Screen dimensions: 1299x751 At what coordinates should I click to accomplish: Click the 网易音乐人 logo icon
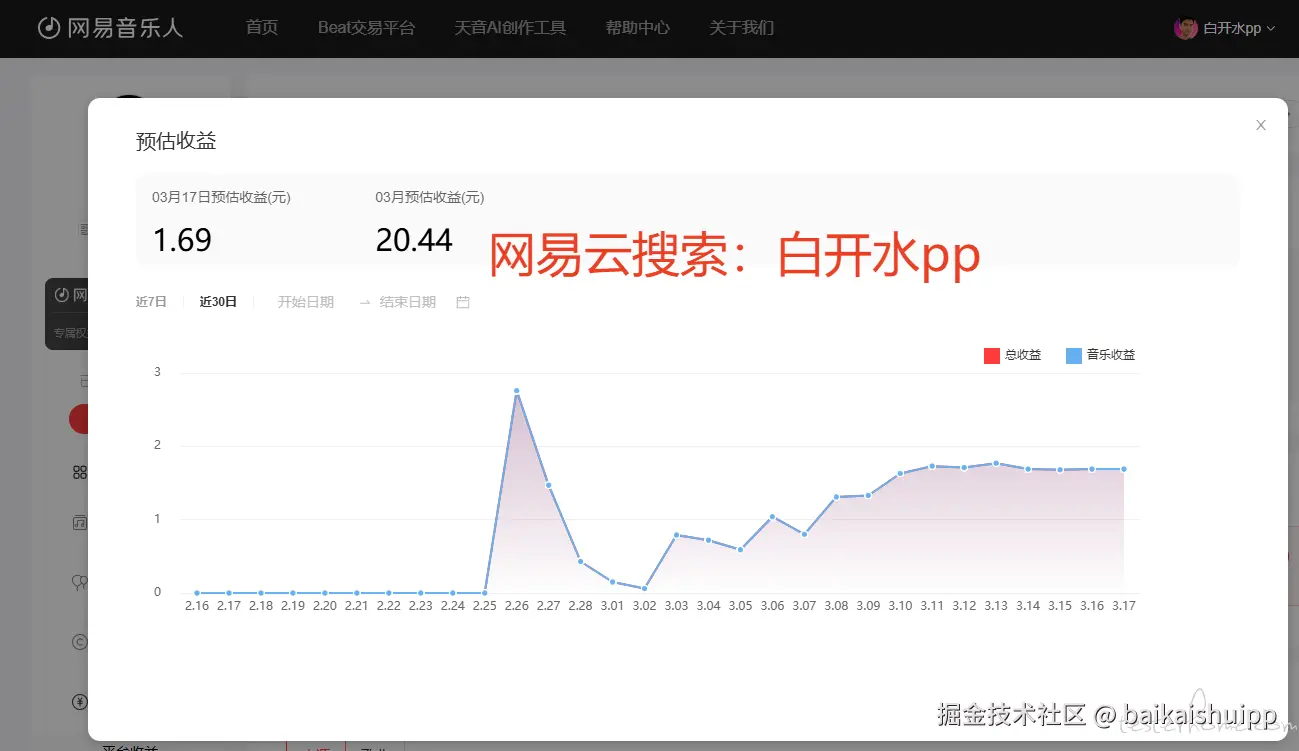pos(49,28)
